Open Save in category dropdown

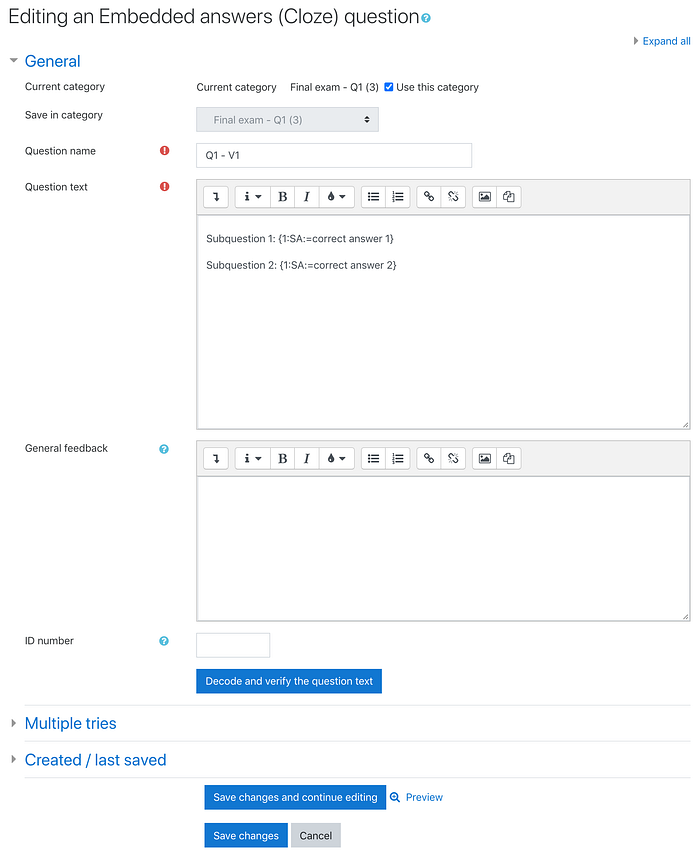287,120
